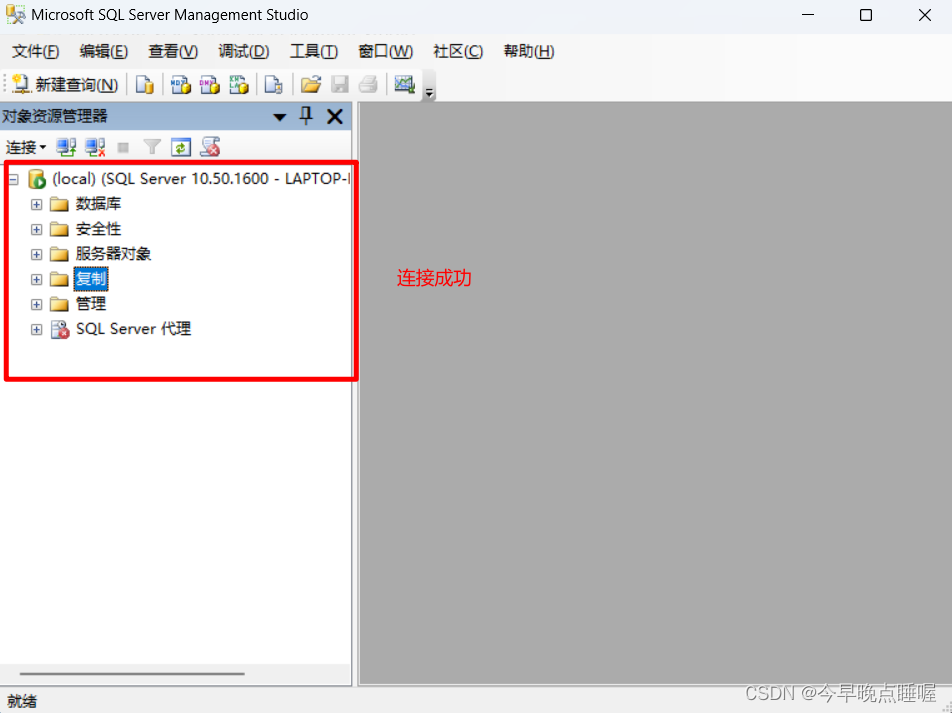Expand the SQL Server 代理 node

[36, 329]
